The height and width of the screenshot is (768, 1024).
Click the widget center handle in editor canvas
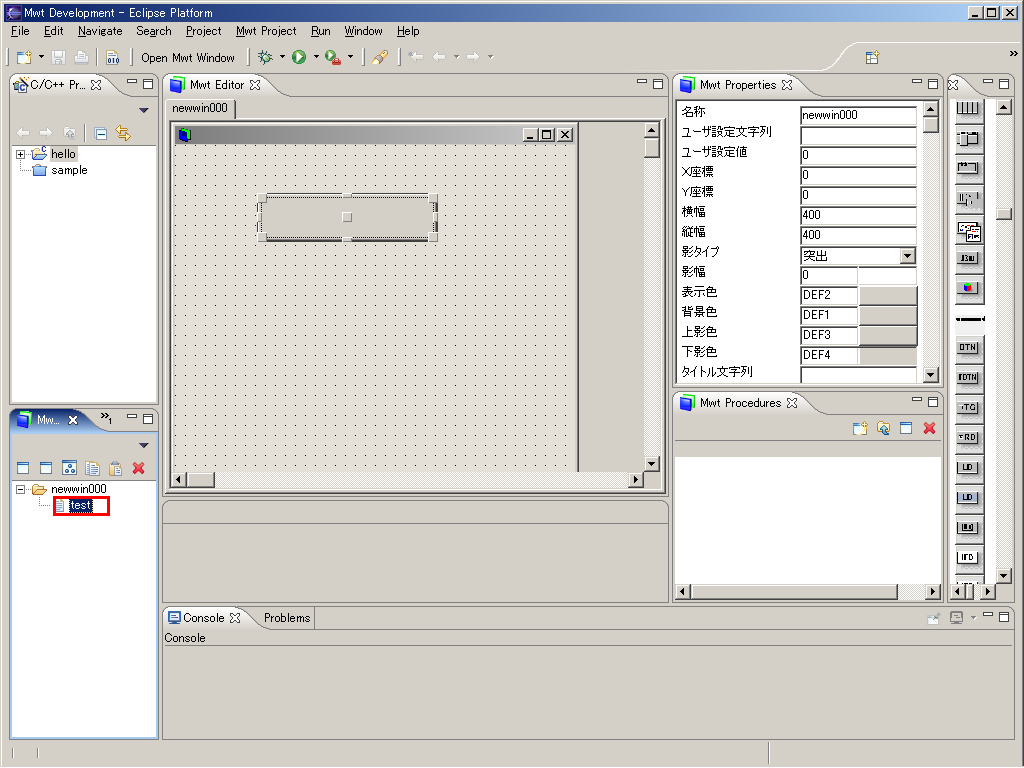(x=347, y=217)
